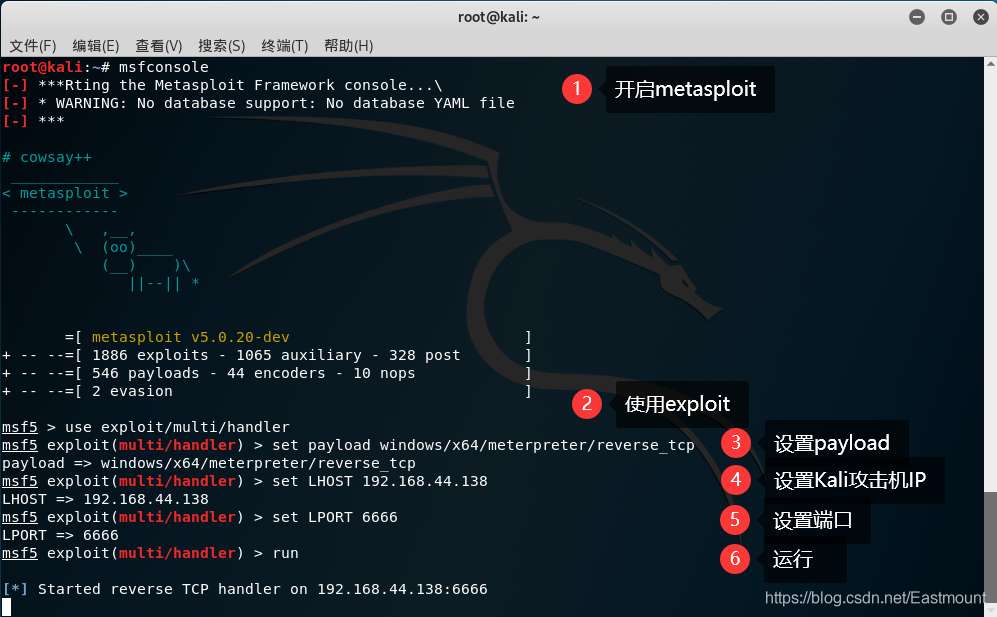
Task: Open the 文件(F) menu
Action: (x=32, y=46)
